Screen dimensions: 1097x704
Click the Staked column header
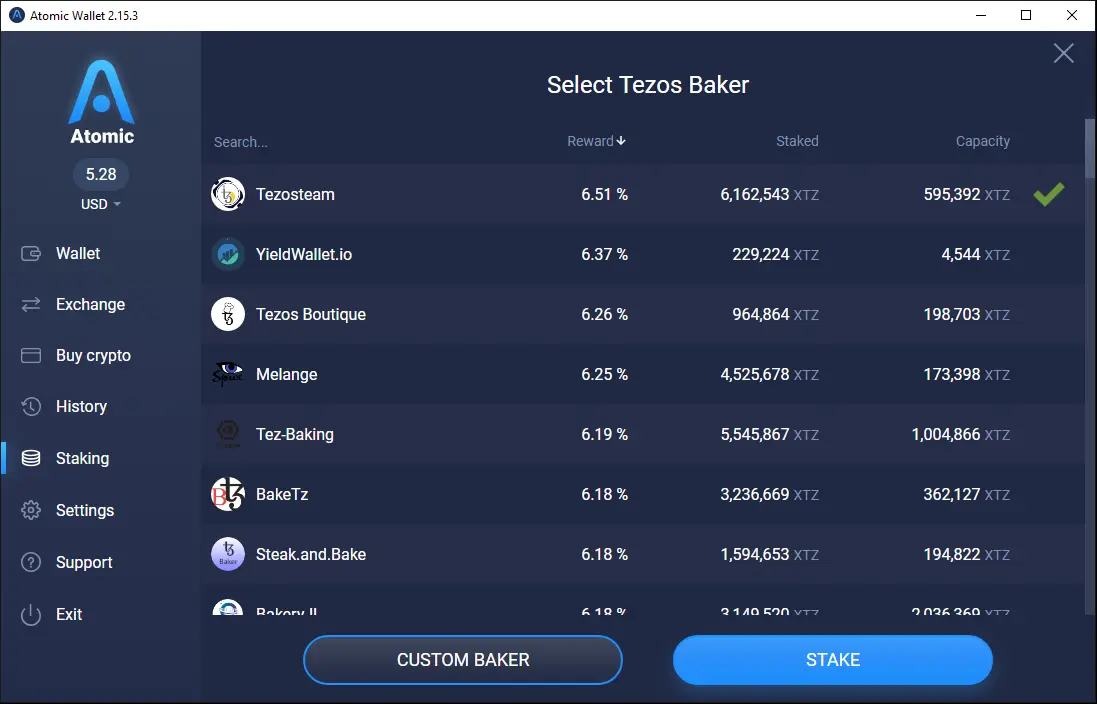click(x=797, y=141)
